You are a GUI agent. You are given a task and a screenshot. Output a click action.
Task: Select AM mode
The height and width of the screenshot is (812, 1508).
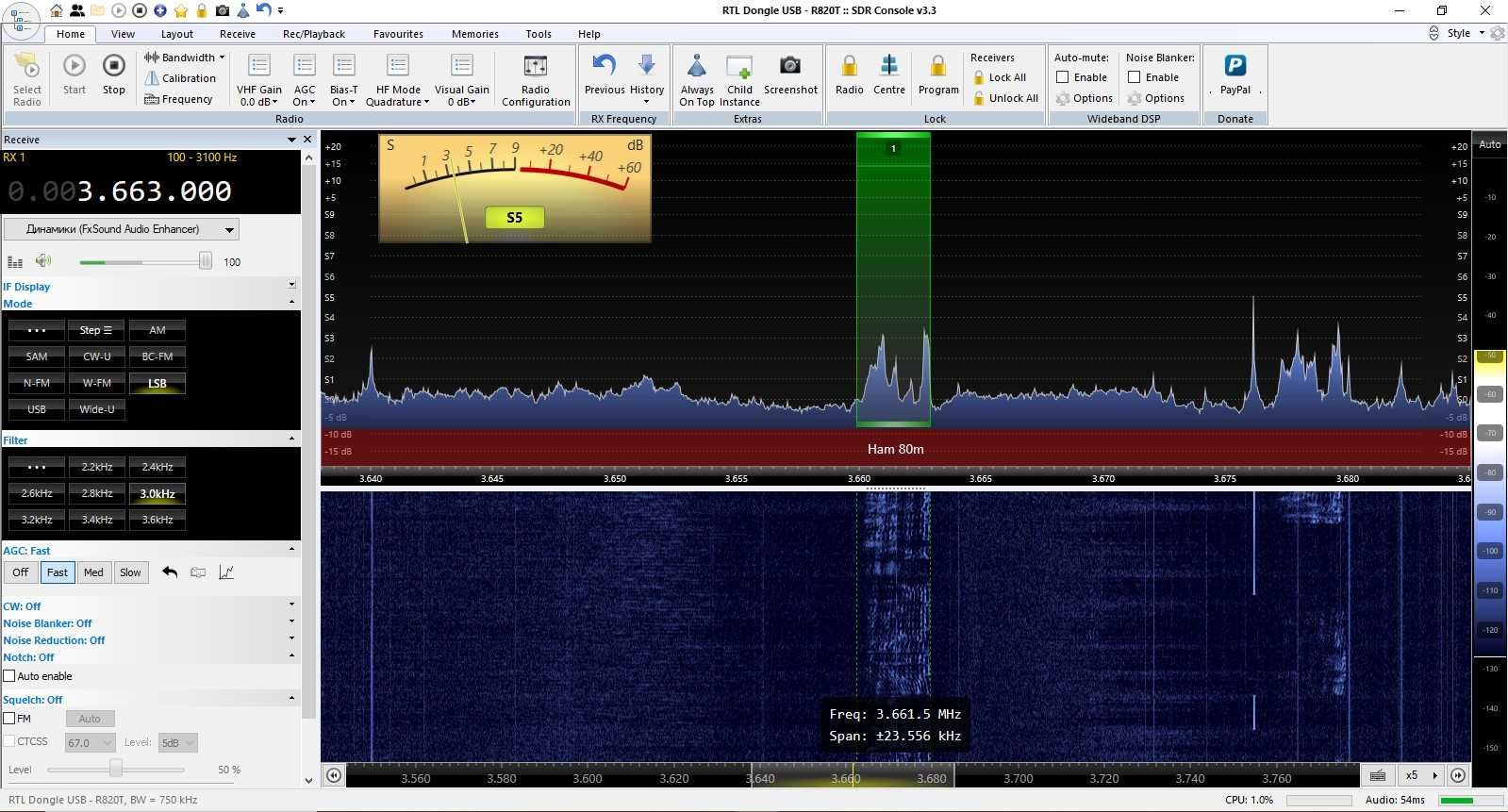click(x=157, y=330)
